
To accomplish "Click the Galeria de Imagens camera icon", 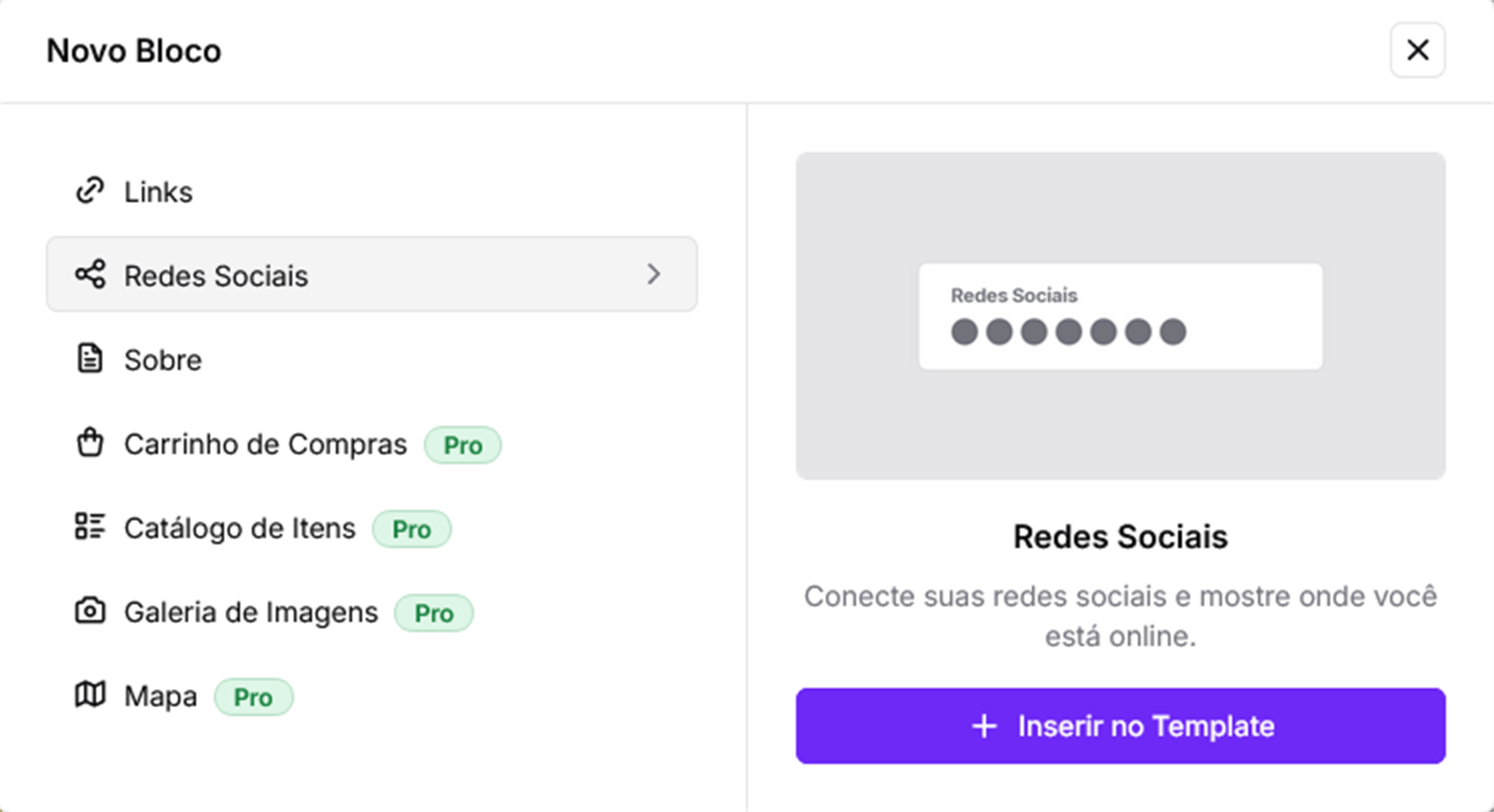I will click(x=90, y=611).
